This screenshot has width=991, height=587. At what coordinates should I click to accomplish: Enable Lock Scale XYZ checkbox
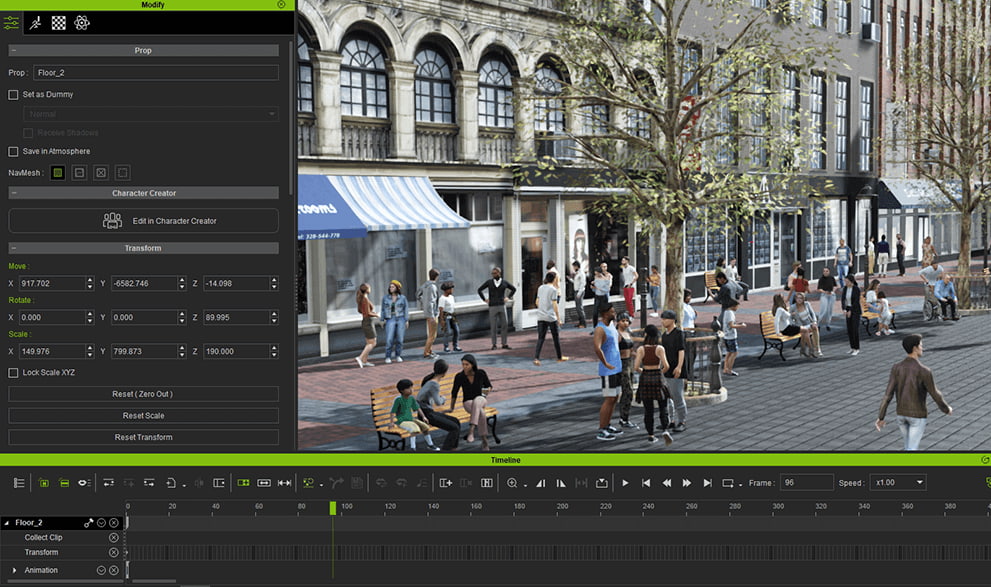[x=14, y=373]
